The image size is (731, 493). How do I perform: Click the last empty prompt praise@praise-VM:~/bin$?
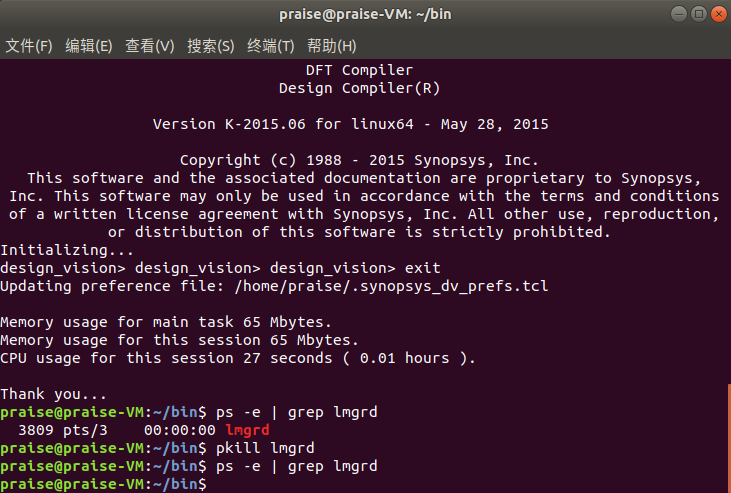click(103, 484)
